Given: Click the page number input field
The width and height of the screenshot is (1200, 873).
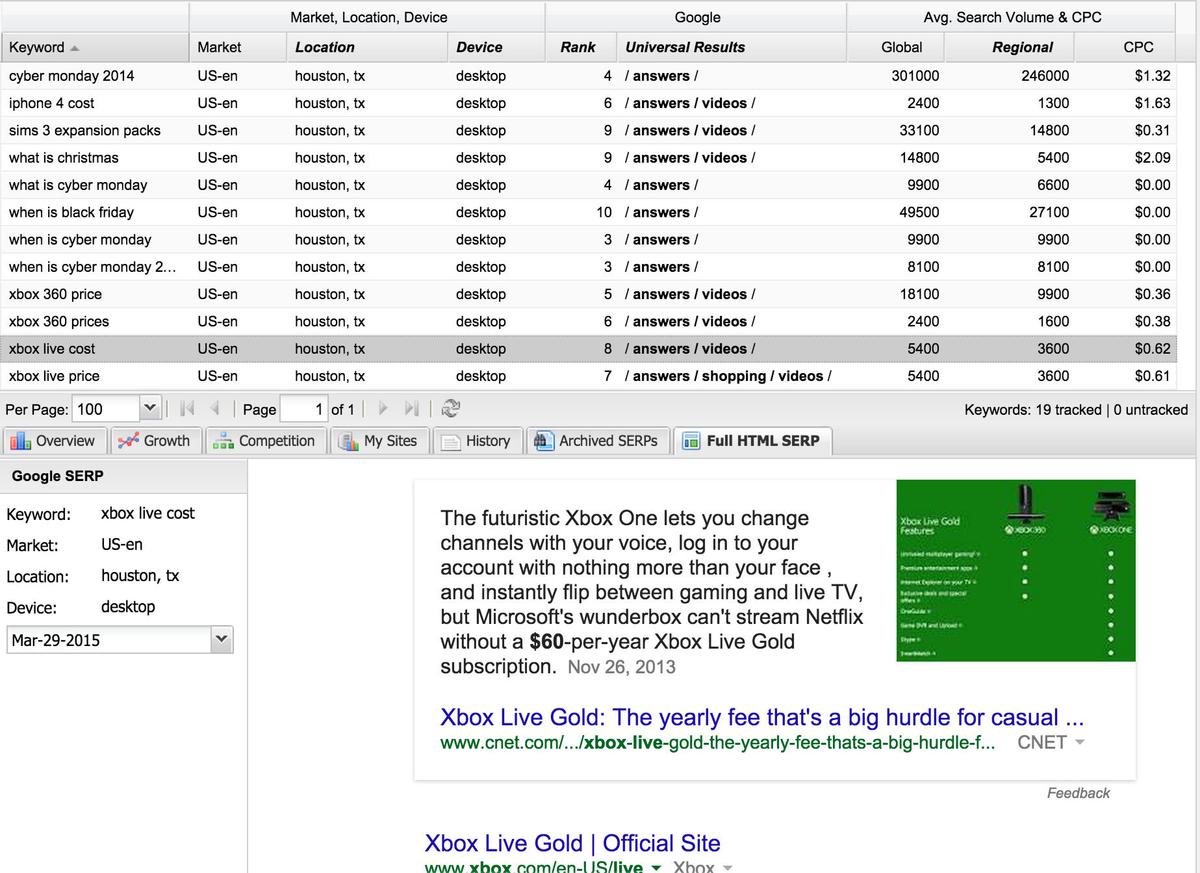Looking at the screenshot, I should click(x=304, y=409).
